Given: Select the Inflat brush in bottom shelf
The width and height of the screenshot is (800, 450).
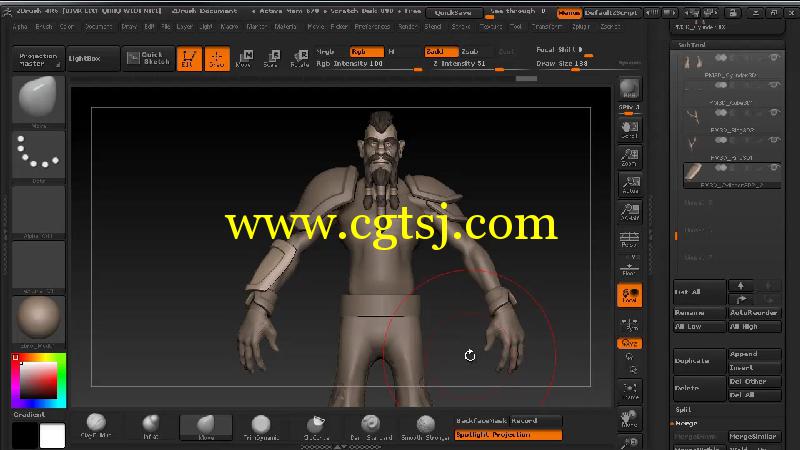Looking at the screenshot, I should click(x=151, y=426).
